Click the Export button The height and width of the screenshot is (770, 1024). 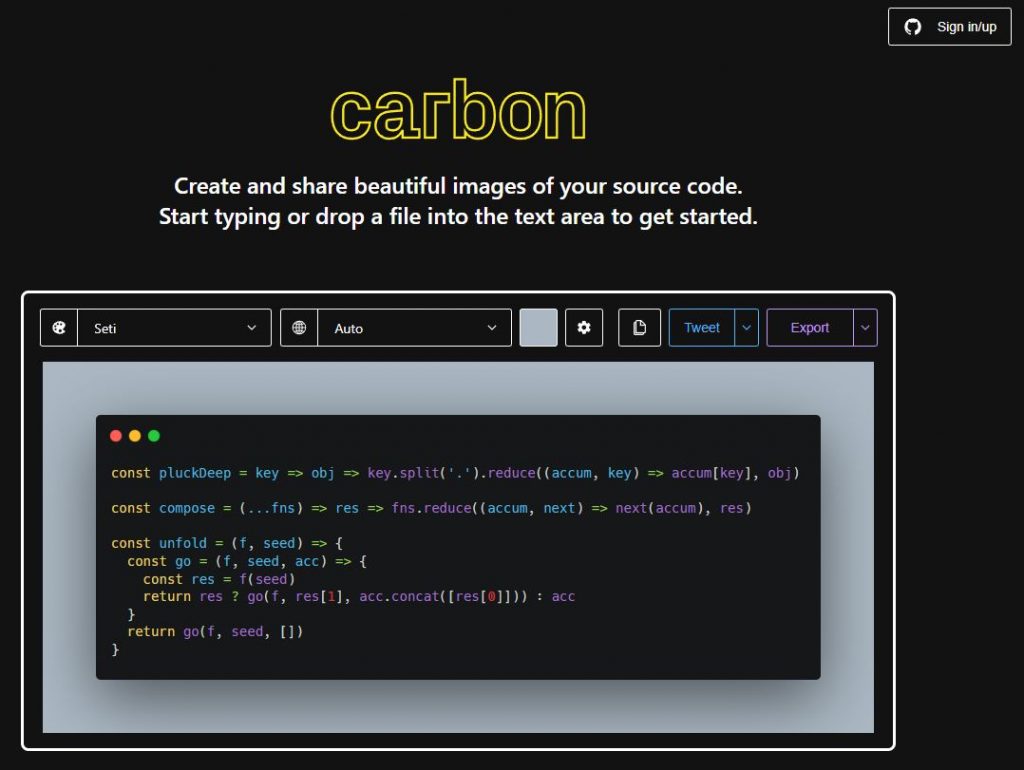coord(810,327)
